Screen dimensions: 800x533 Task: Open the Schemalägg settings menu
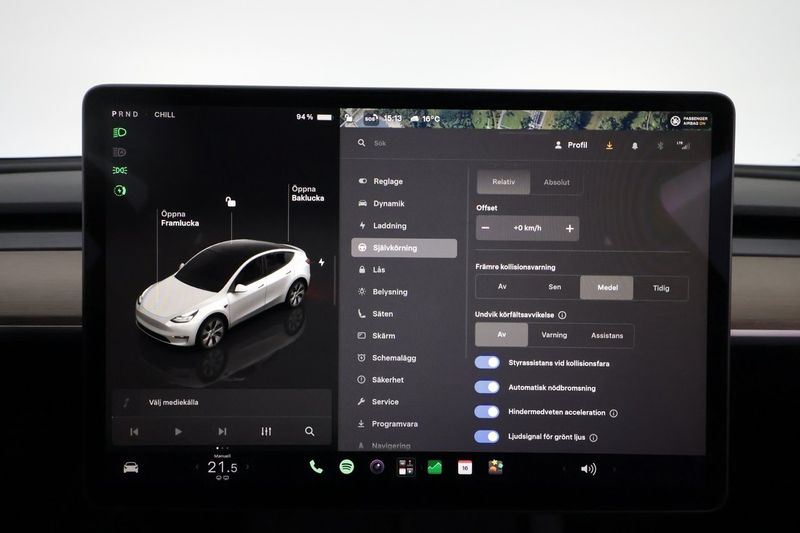click(387, 358)
